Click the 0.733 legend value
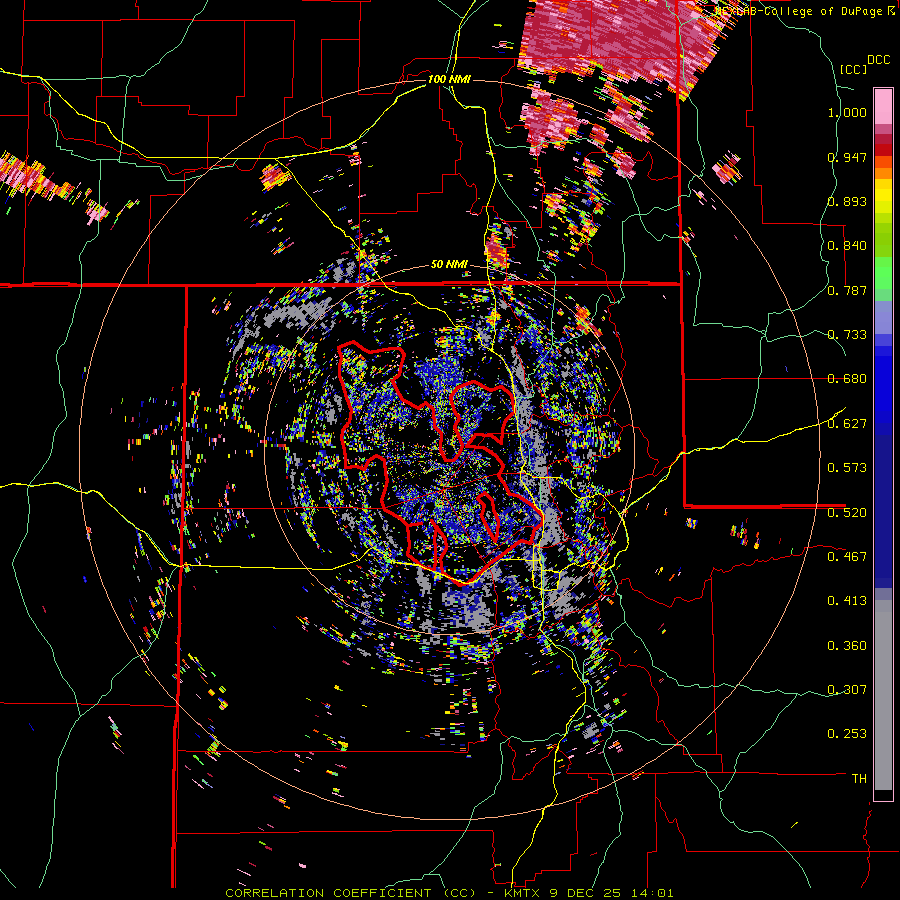The width and height of the screenshot is (900, 900). point(847,335)
